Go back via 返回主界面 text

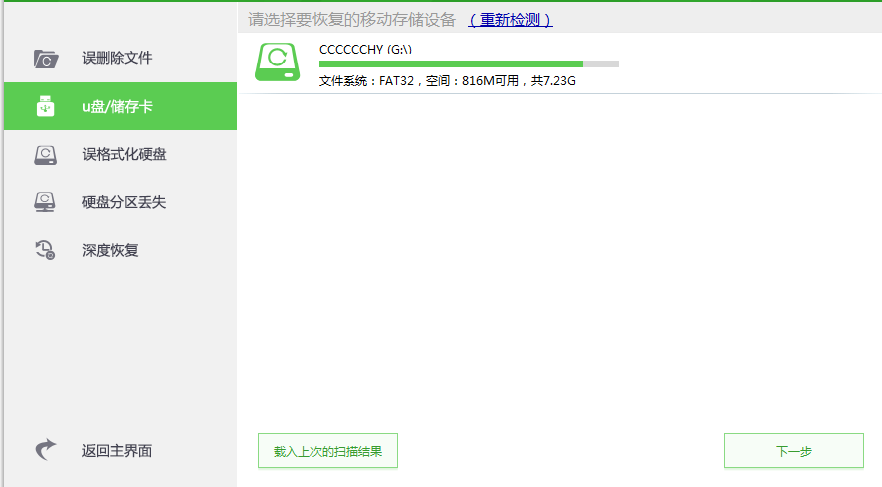[117, 451]
